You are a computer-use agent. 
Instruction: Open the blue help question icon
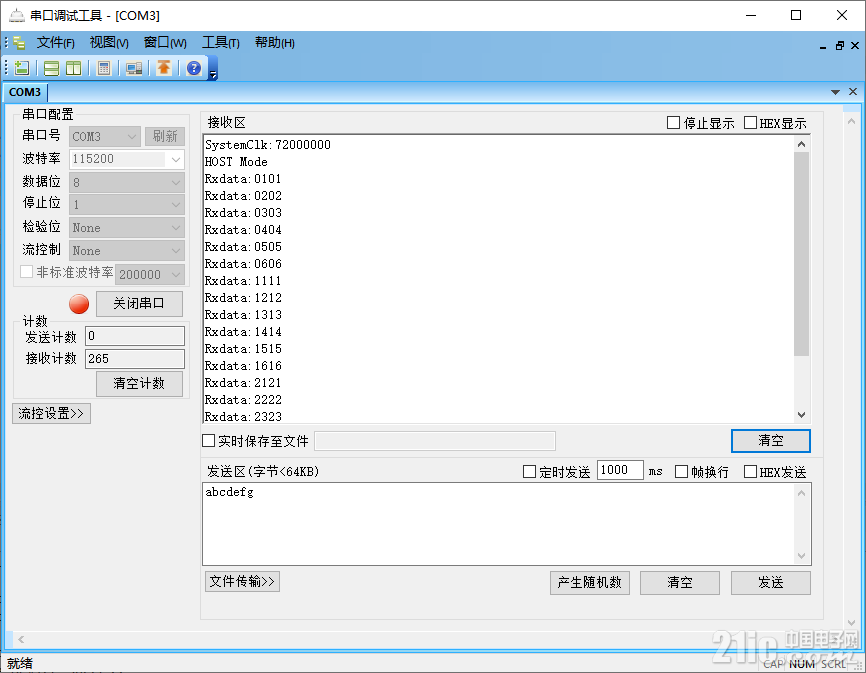pyautogui.click(x=194, y=68)
